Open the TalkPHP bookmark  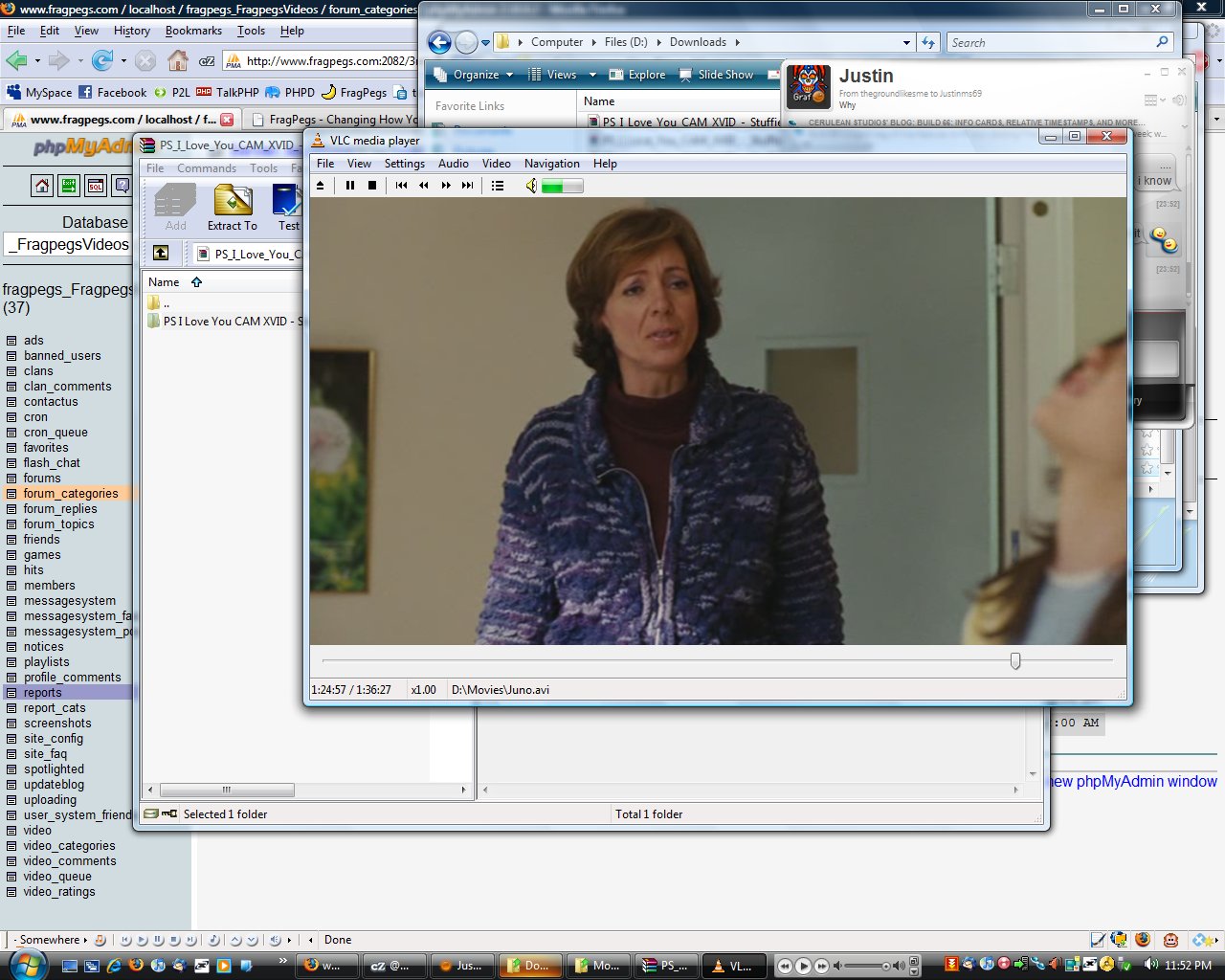[228, 93]
